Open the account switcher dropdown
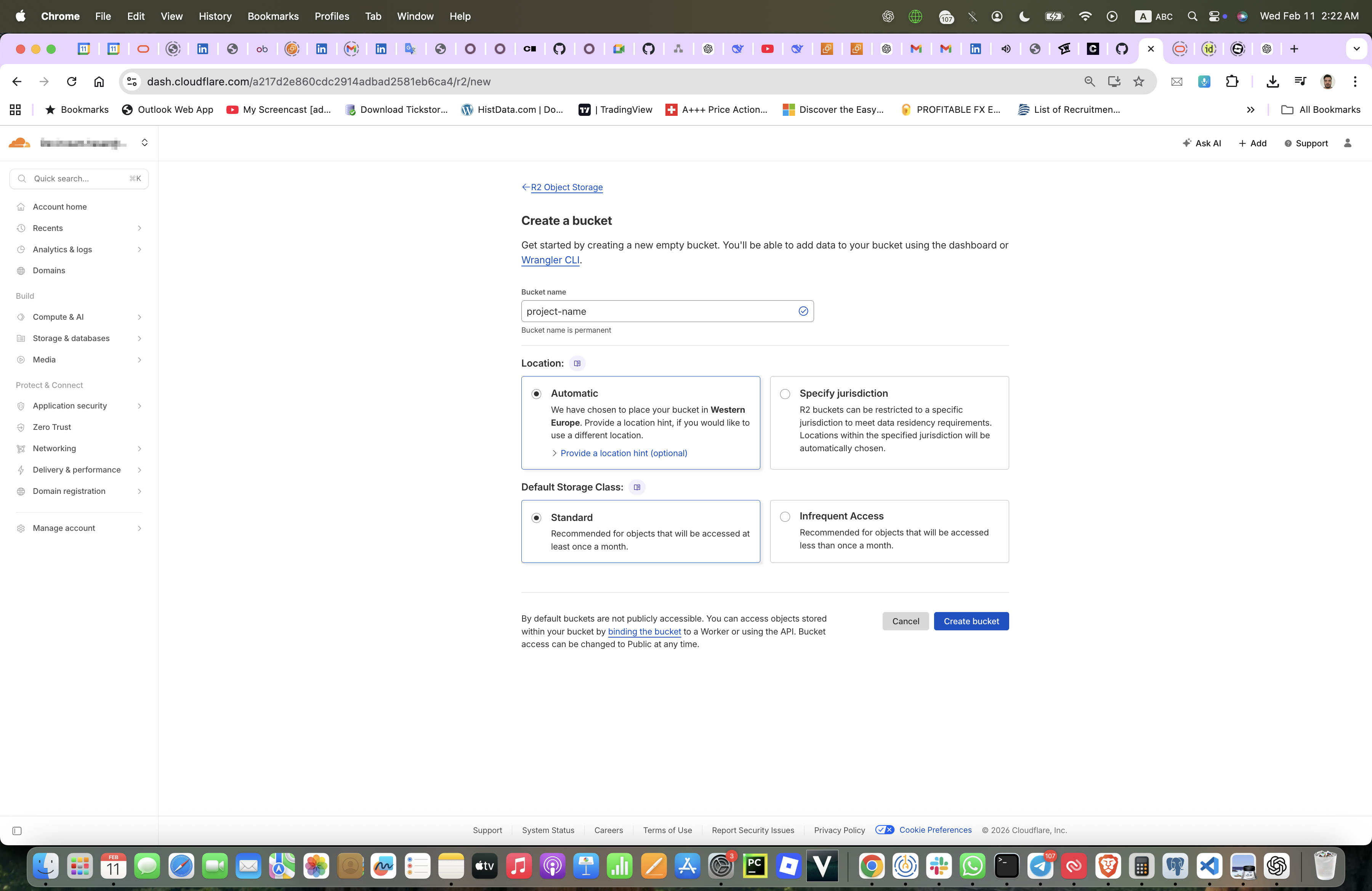Image resolution: width=1372 pixels, height=891 pixels. click(144, 143)
